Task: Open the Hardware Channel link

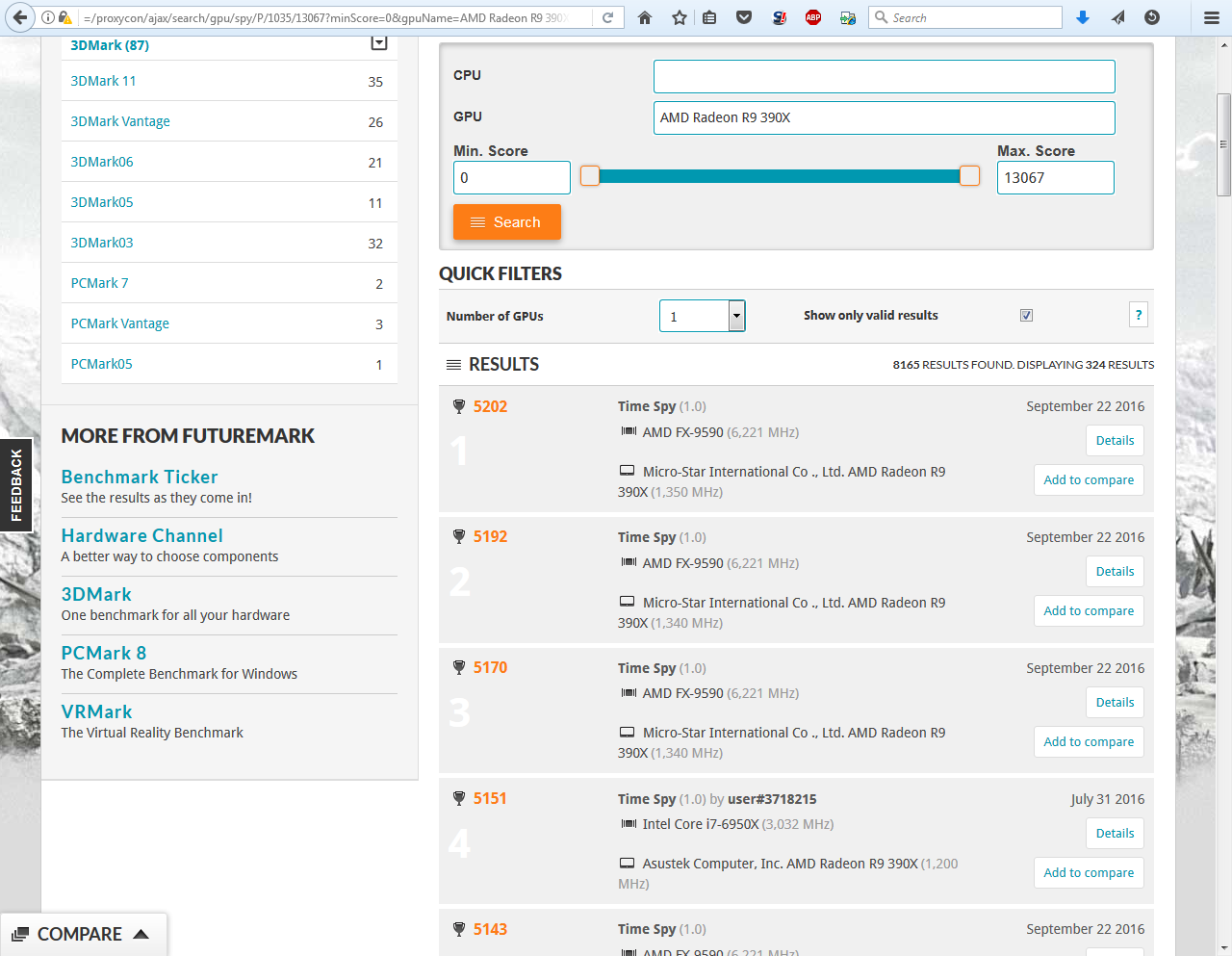Action: [x=141, y=536]
